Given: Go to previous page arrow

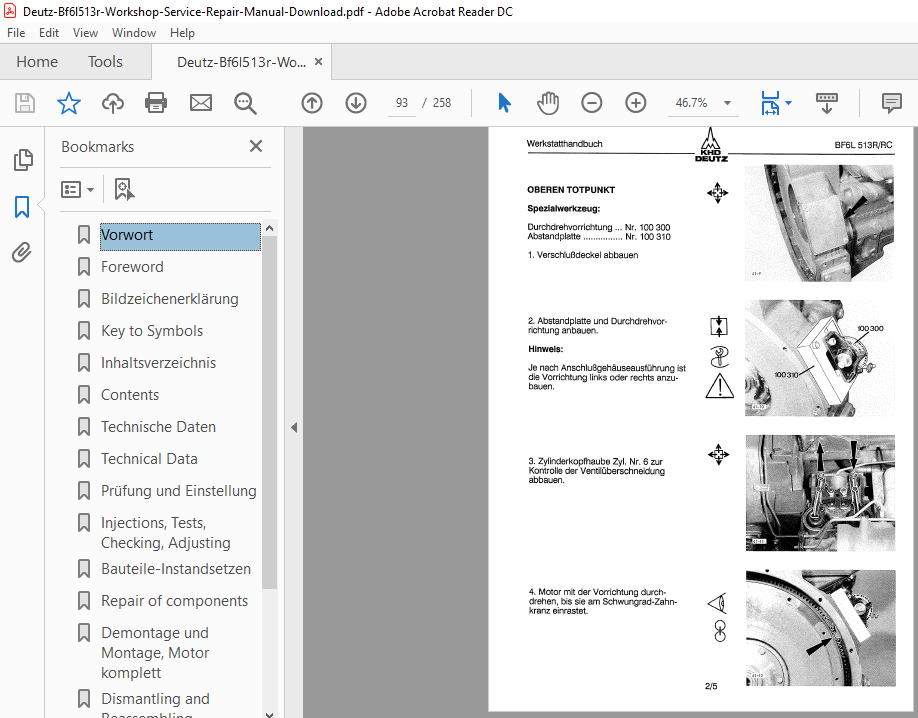Looking at the screenshot, I should [312, 103].
